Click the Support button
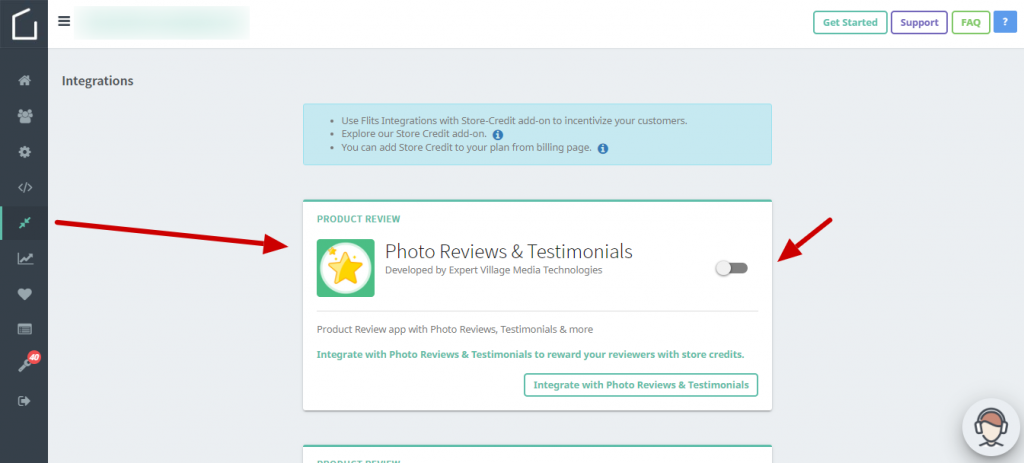Screen dimensions: 1024x463 (919, 22)
